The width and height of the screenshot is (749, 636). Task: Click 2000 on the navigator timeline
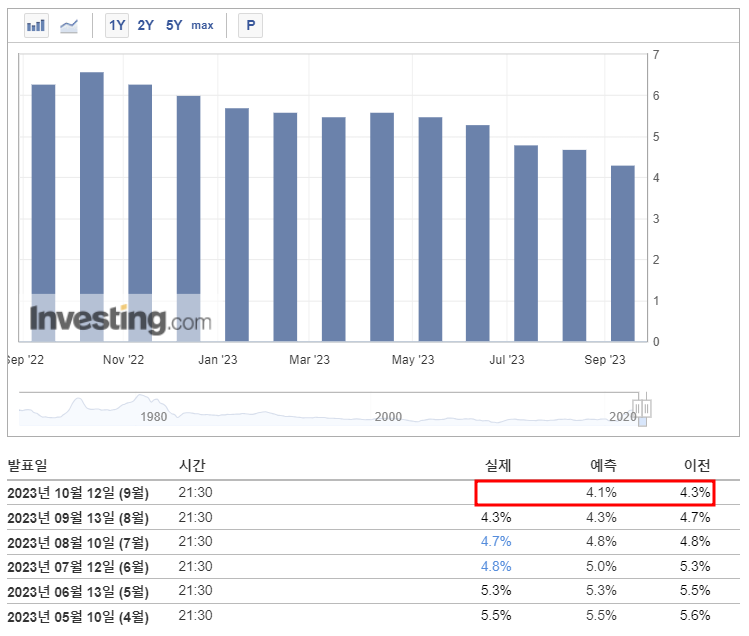(x=388, y=417)
